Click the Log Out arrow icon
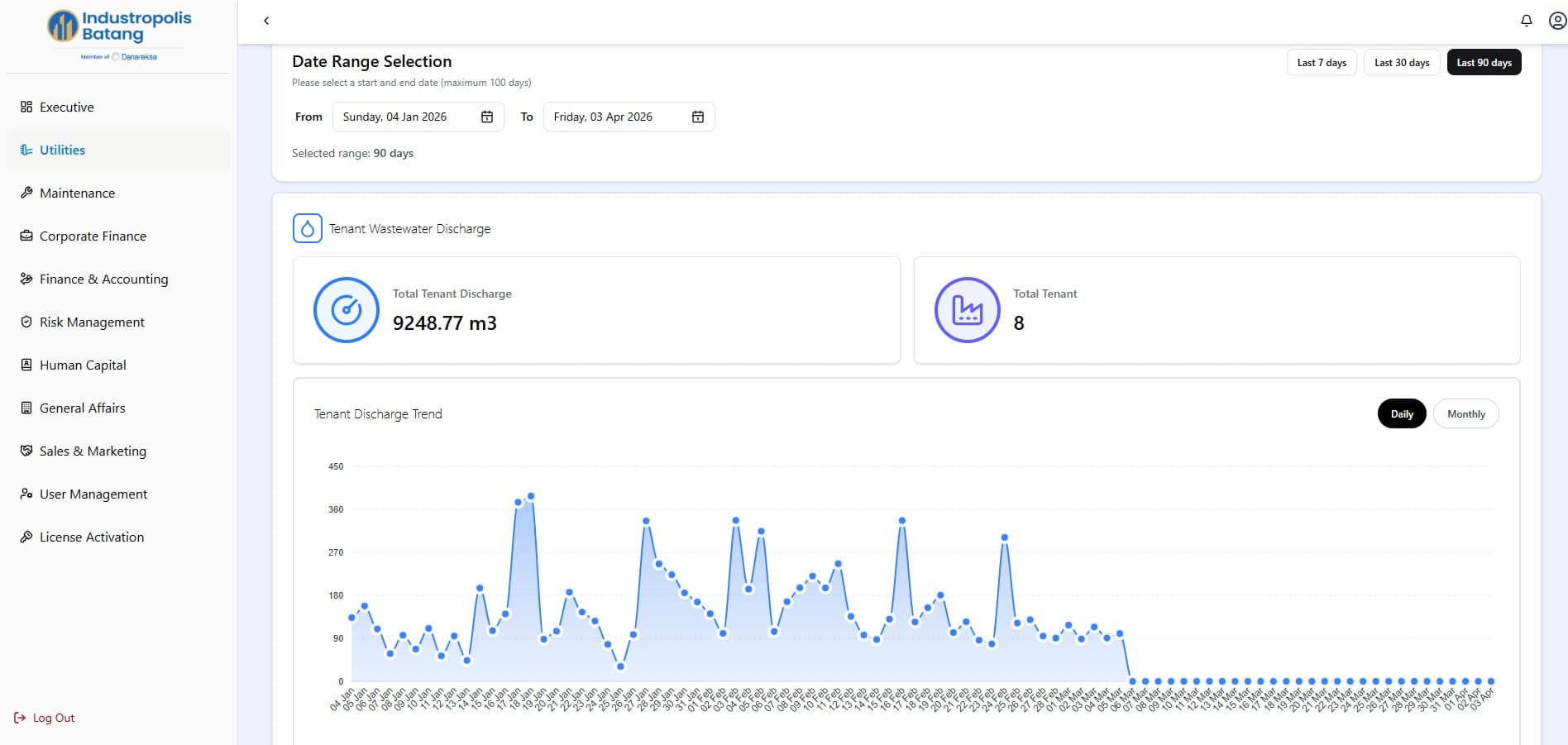 coord(20,718)
